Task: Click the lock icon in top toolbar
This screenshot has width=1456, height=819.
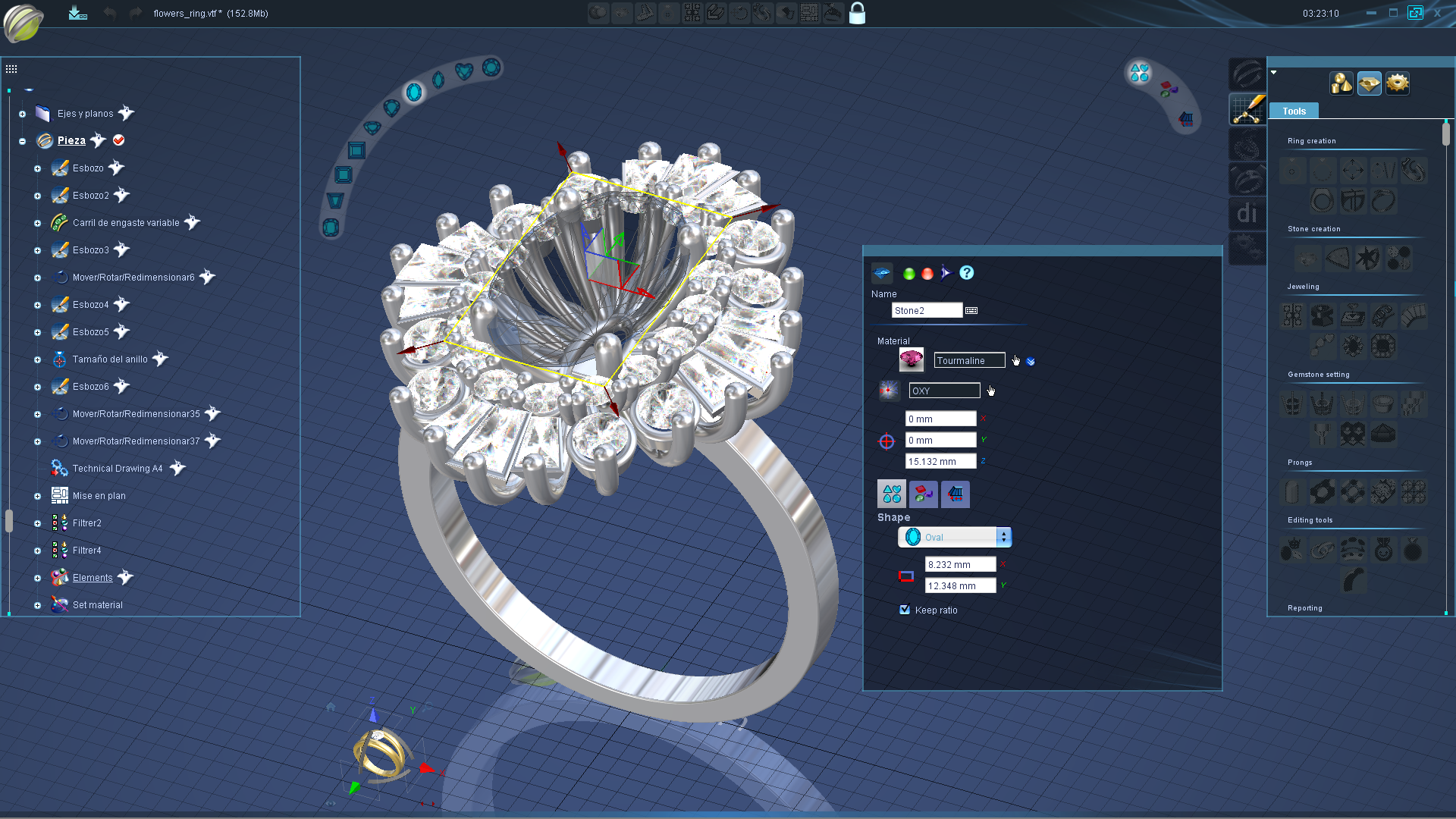Action: pyautogui.click(x=857, y=13)
